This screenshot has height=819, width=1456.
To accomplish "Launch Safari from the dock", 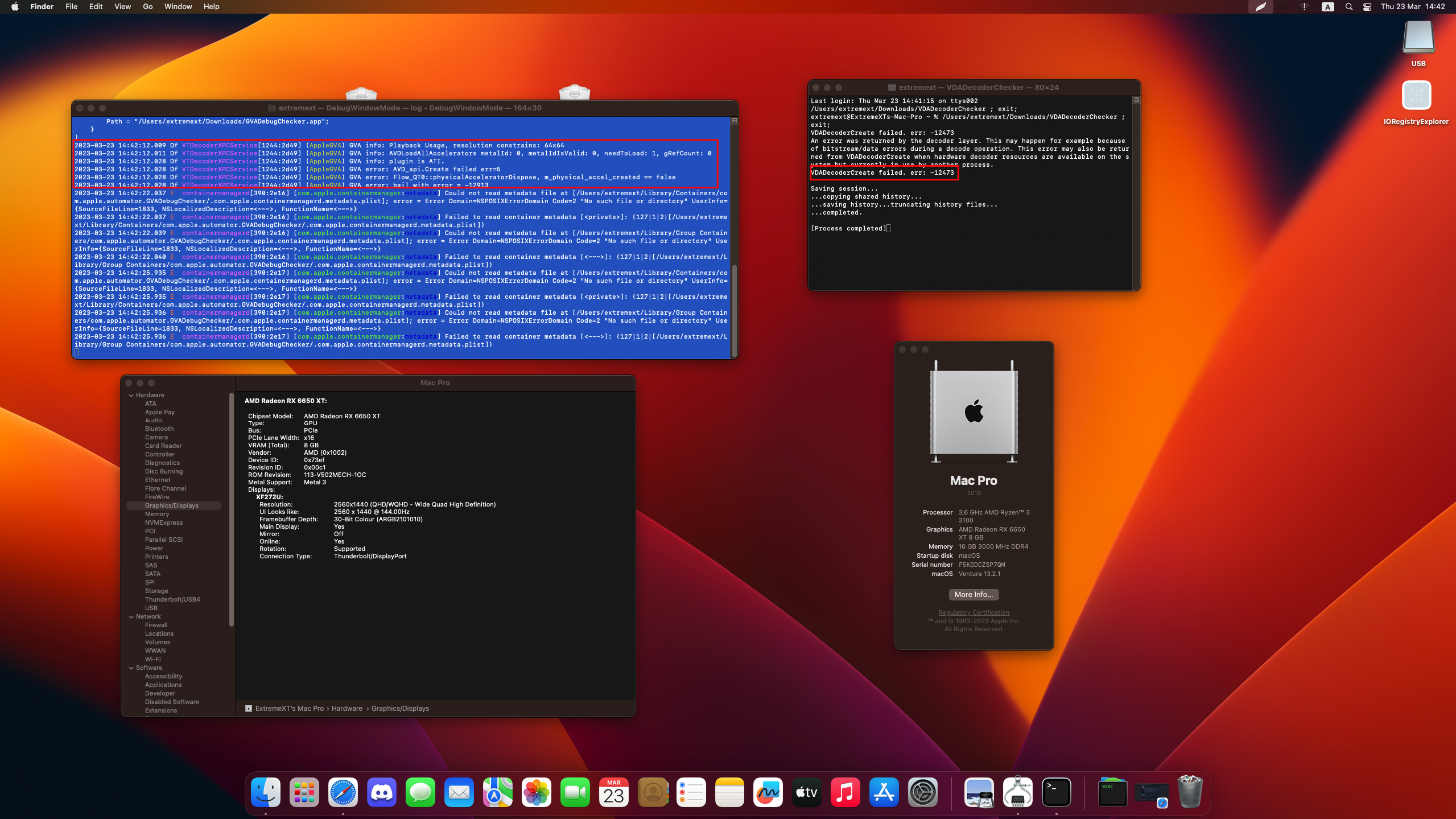I will coord(343,792).
